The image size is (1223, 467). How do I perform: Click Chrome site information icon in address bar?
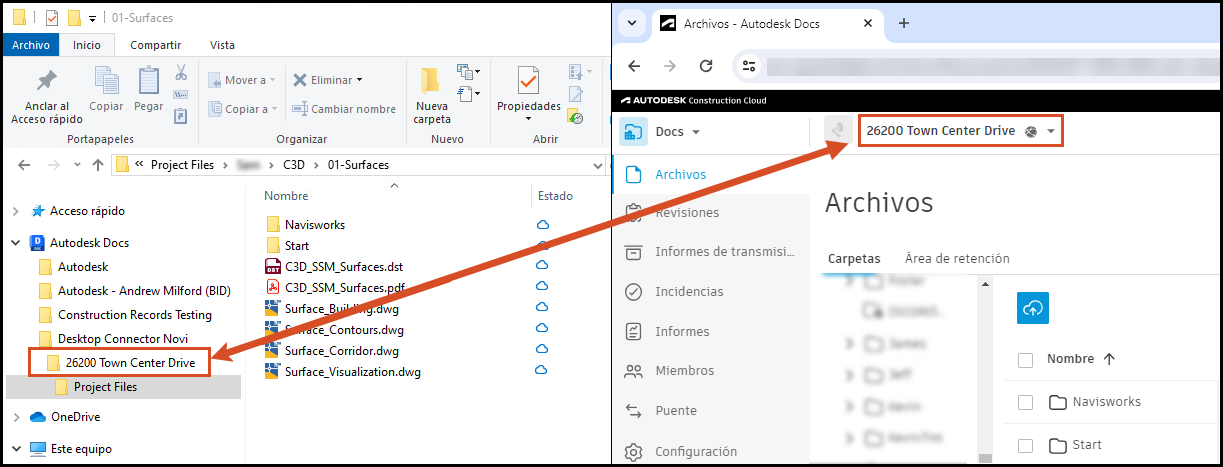(x=748, y=66)
